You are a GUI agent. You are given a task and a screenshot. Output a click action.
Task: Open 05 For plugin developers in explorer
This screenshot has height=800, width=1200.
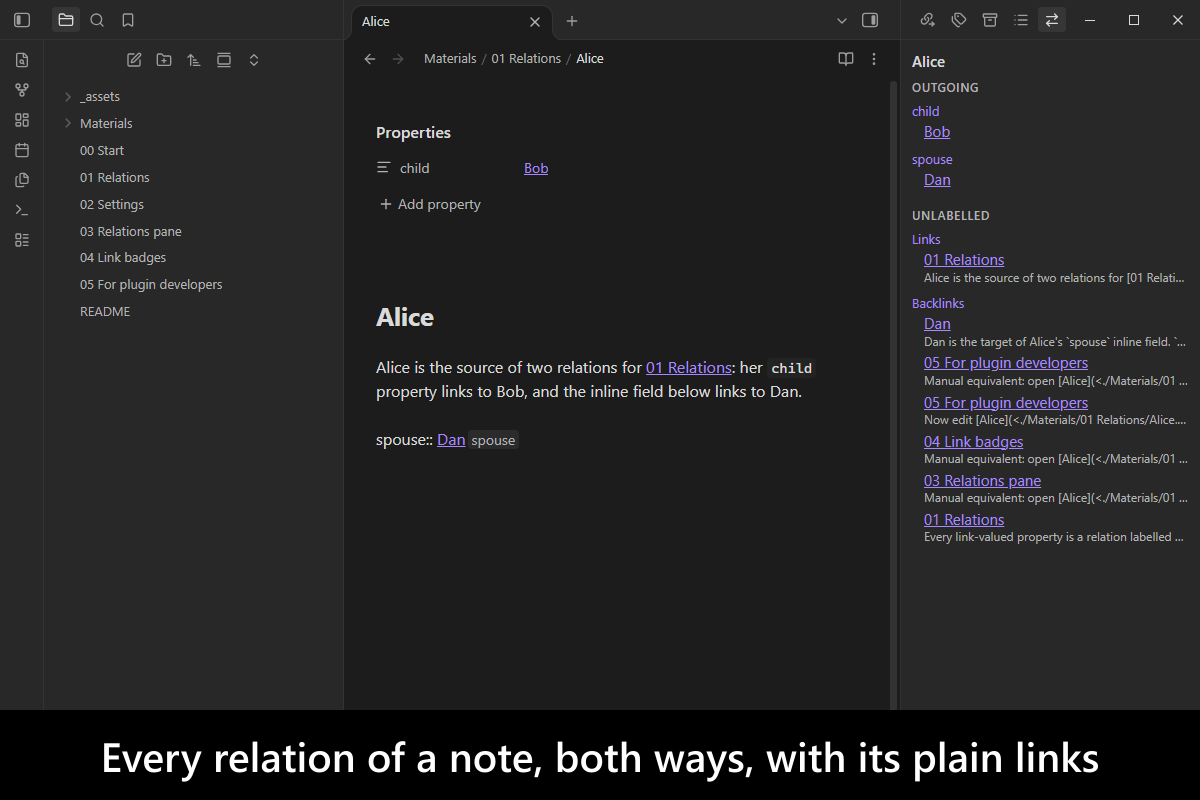tap(151, 285)
